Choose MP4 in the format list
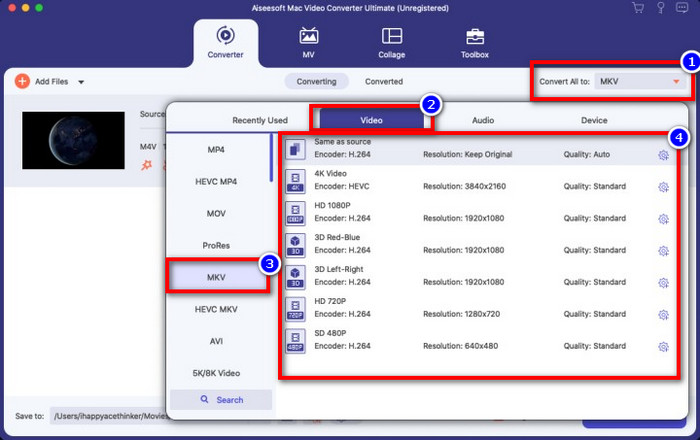The height and width of the screenshot is (440, 700). [216, 149]
